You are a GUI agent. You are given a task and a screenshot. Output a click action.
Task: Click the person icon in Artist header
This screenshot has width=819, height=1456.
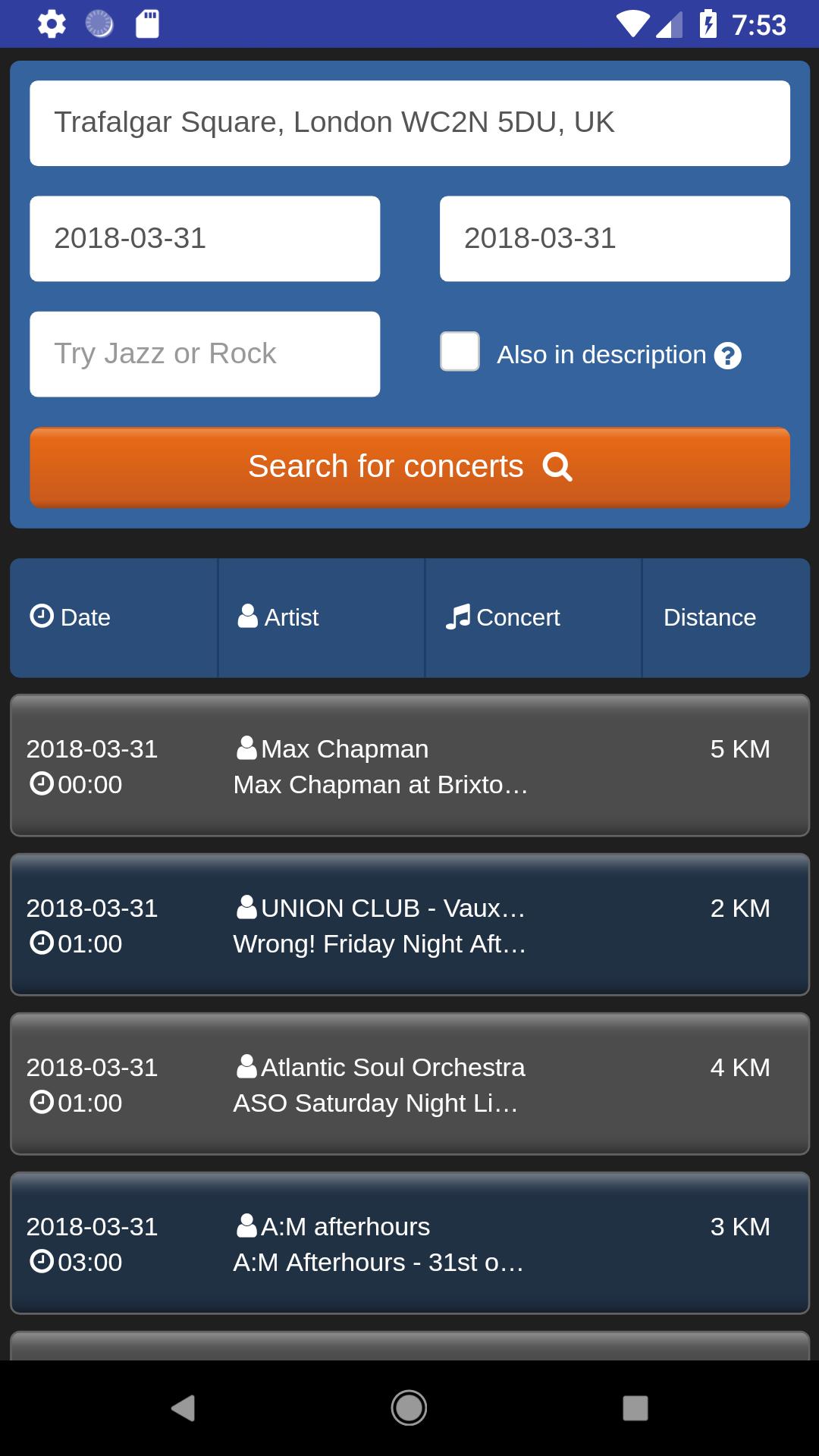click(x=248, y=617)
